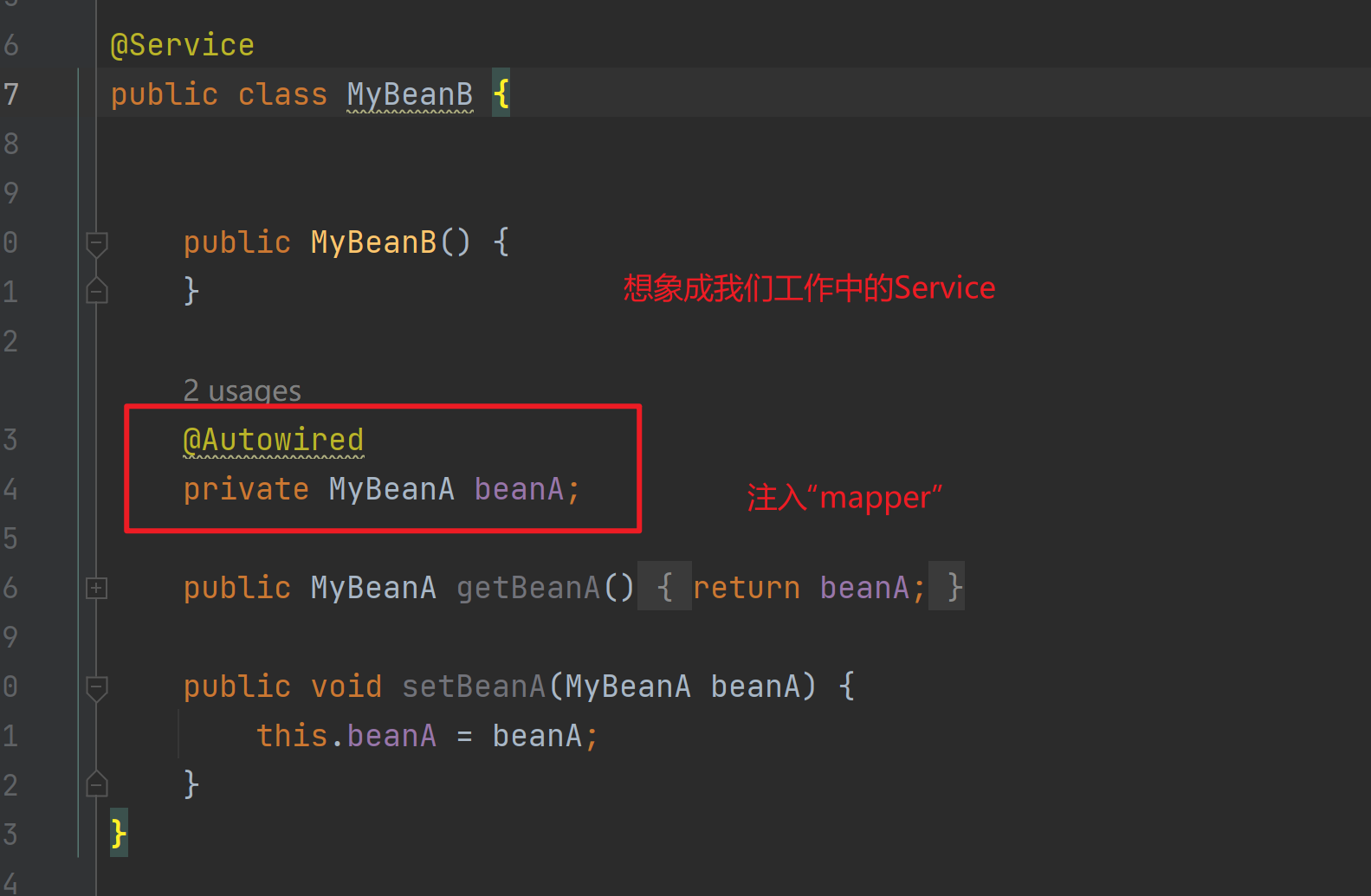Click field name beanA in private declaration
The height and width of the screenshot is (896, 1371).
[x=519, y=490]
